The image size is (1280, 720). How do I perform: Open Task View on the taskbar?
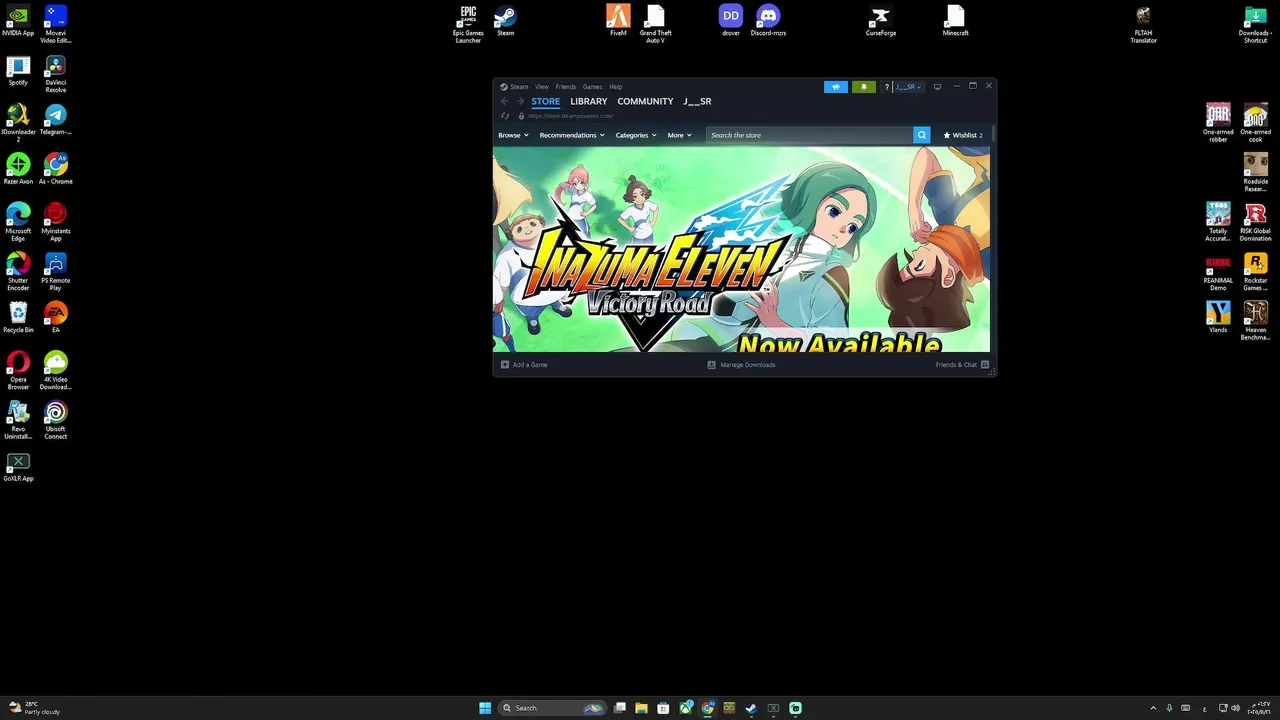click(620, 708)
